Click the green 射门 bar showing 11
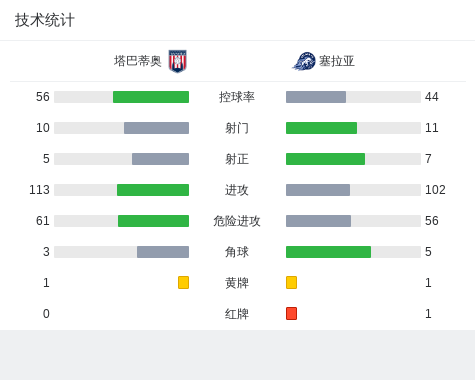The height and width of the screenshot is (380, 475). point(321,128)
